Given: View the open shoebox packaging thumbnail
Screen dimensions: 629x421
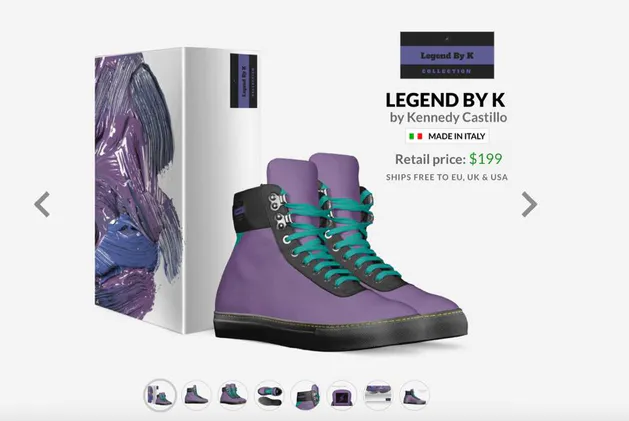Looking at the screenshot, I should click(378, 395).
